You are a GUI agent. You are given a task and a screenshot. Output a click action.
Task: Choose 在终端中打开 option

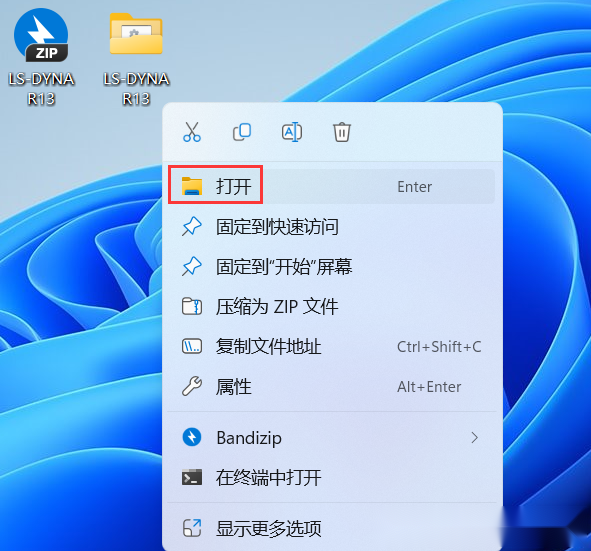331,478
